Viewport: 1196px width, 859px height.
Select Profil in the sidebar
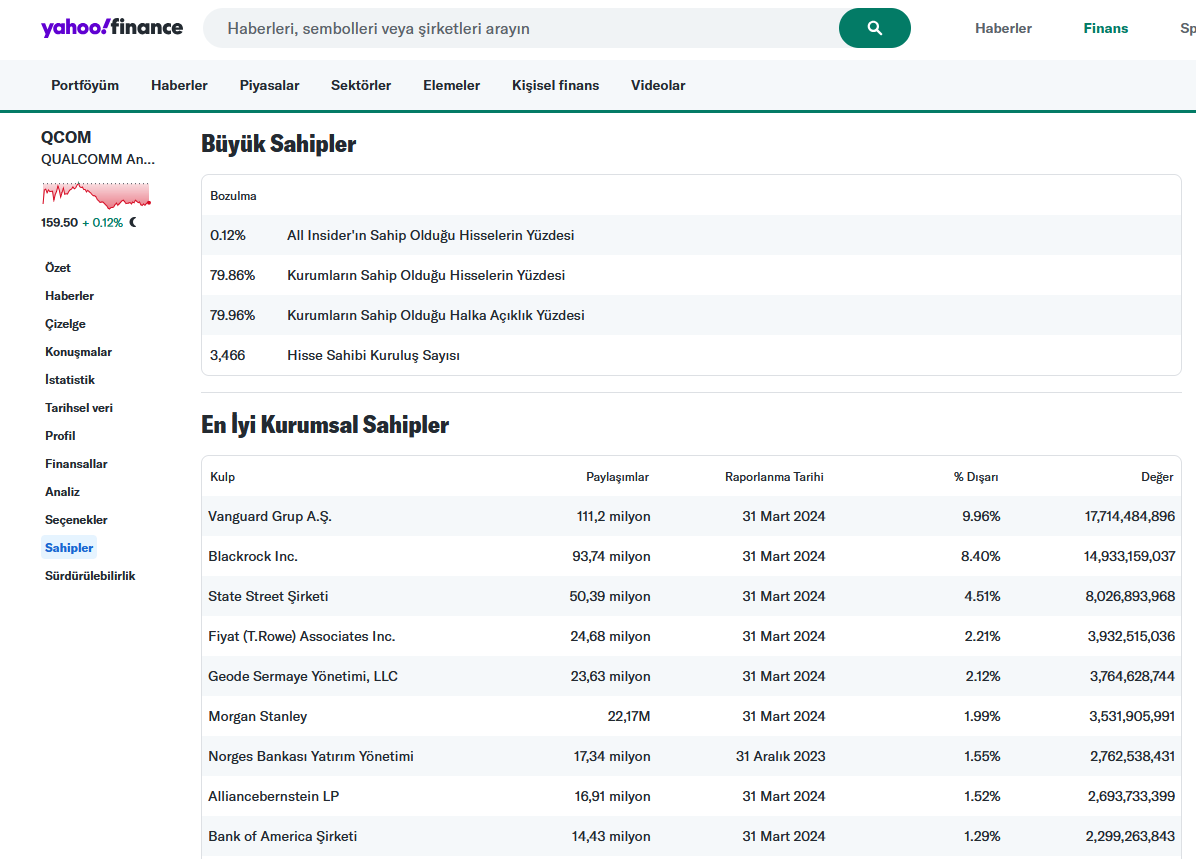coord(60,436)
